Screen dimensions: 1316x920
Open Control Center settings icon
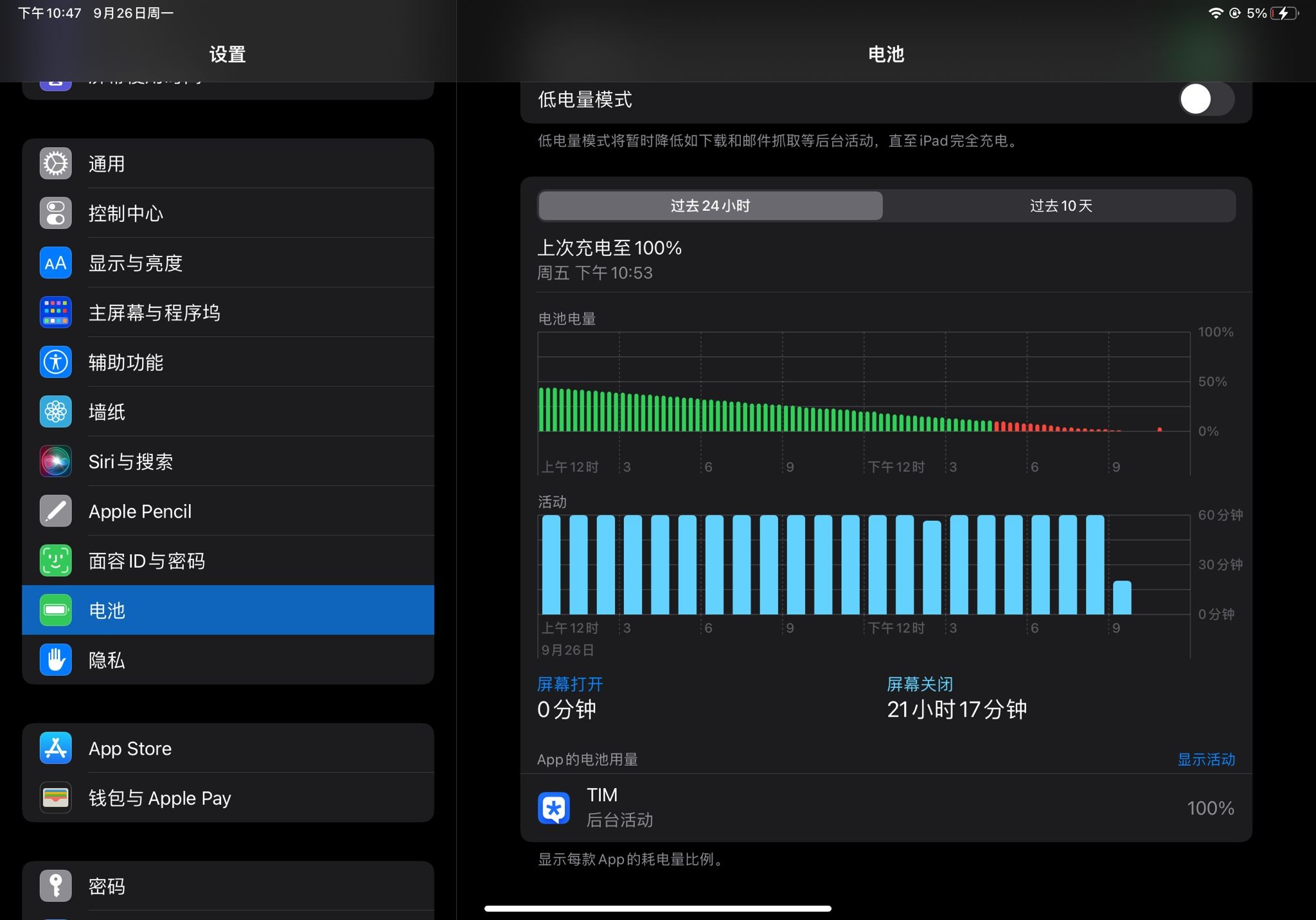(x=56, y=213)
